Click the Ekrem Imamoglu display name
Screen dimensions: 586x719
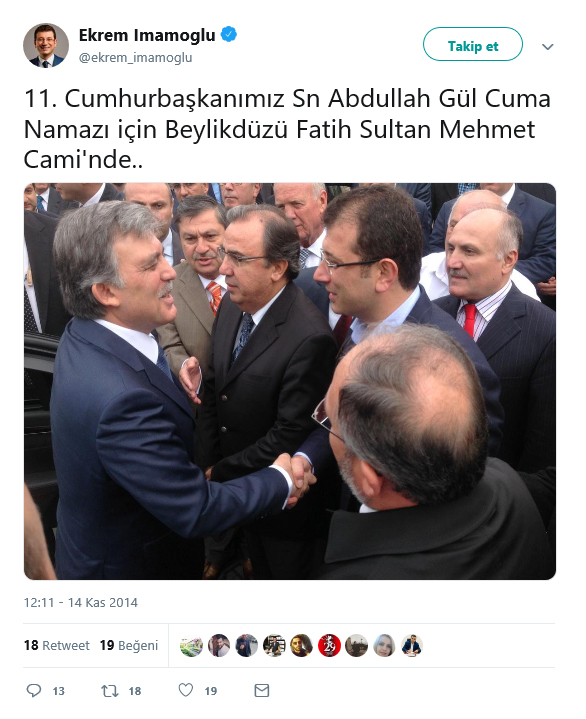pos(147,35)
